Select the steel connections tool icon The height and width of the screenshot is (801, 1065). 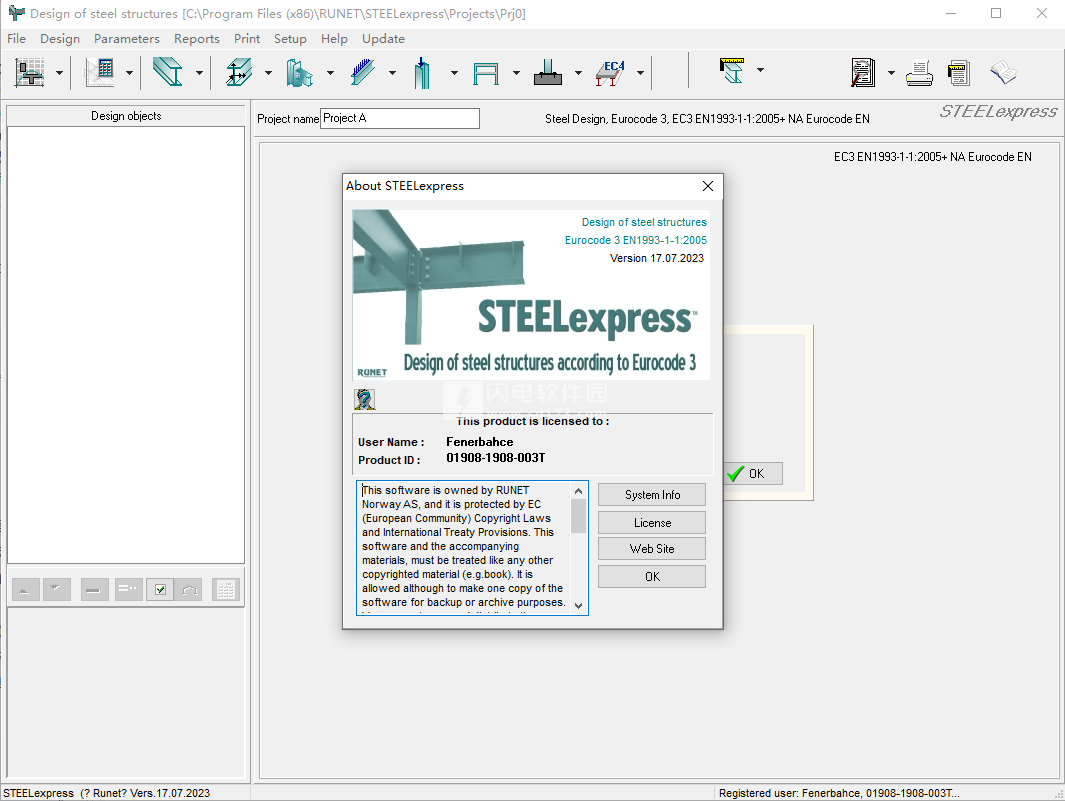300,72
